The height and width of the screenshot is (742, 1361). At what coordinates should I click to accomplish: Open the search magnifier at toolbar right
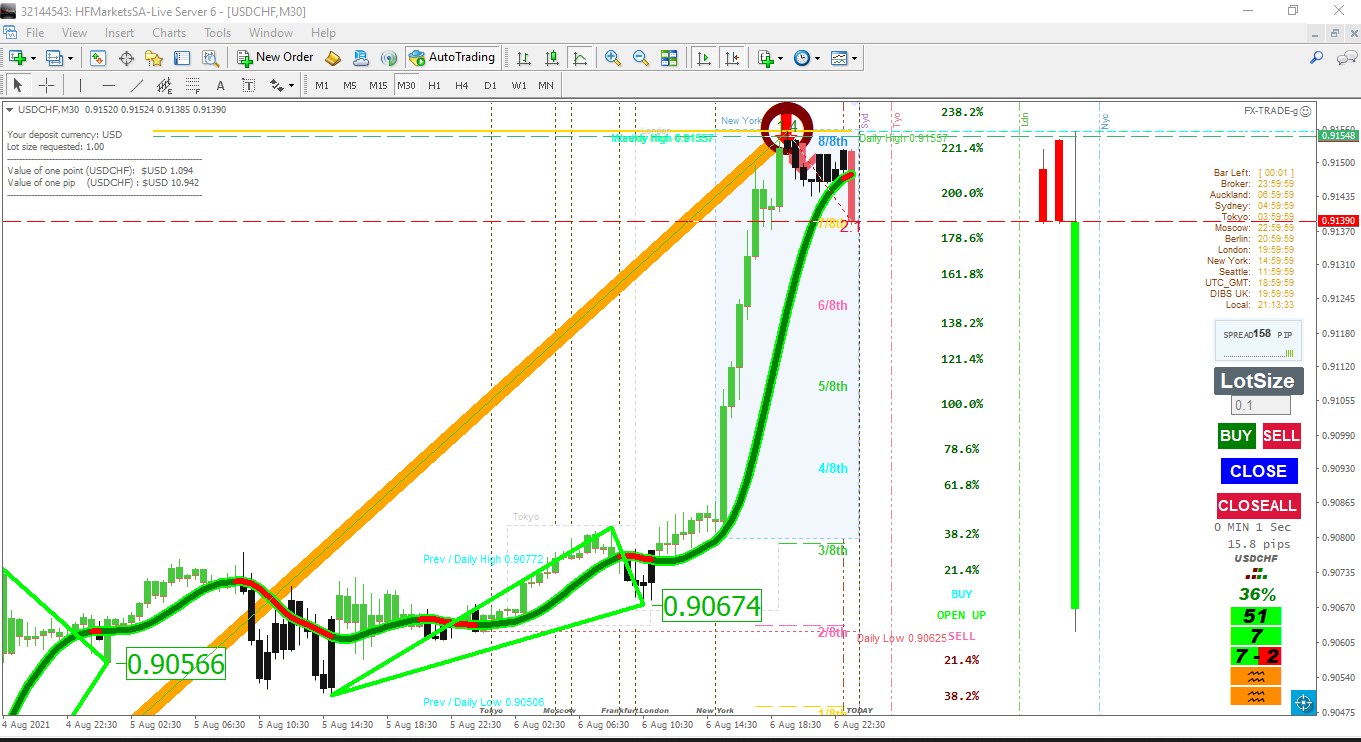click(1317, 58)
